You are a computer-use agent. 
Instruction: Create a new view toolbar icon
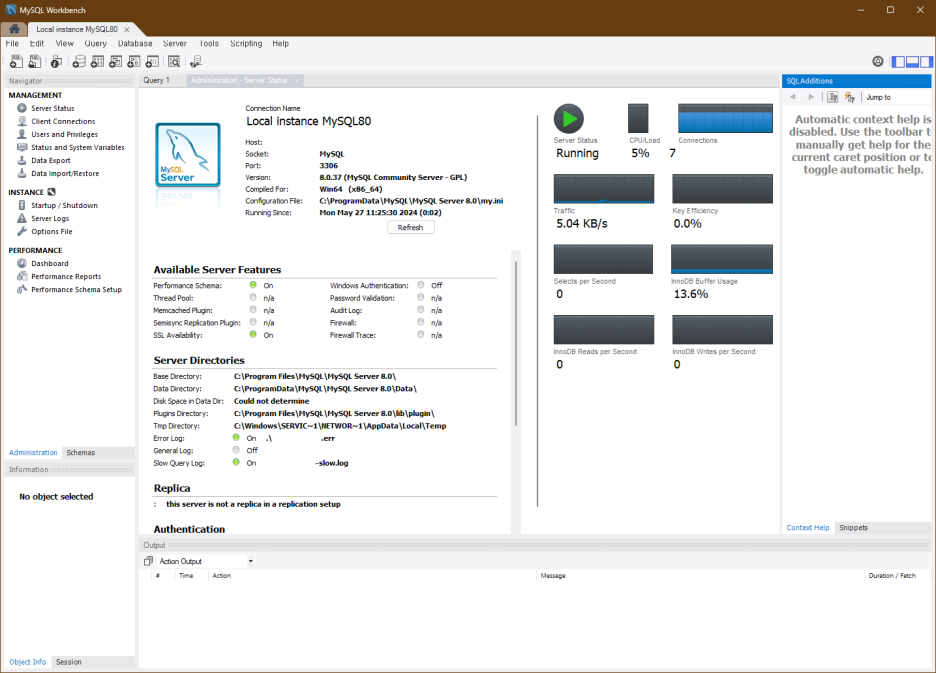click(x=116, y=61)
